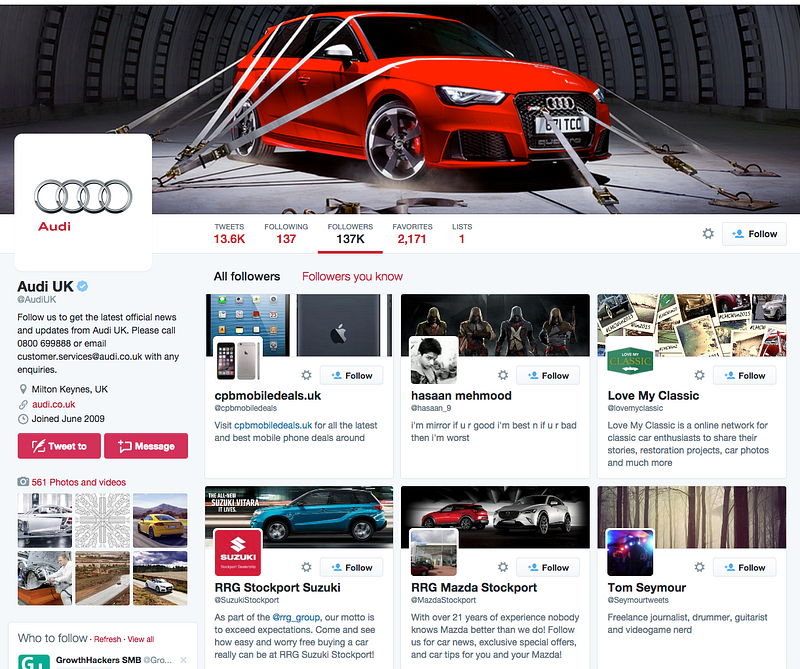This screenshot has width=800, height=669.
Task: Click the red Suzuki logo avatar
Action: (238, 552)
